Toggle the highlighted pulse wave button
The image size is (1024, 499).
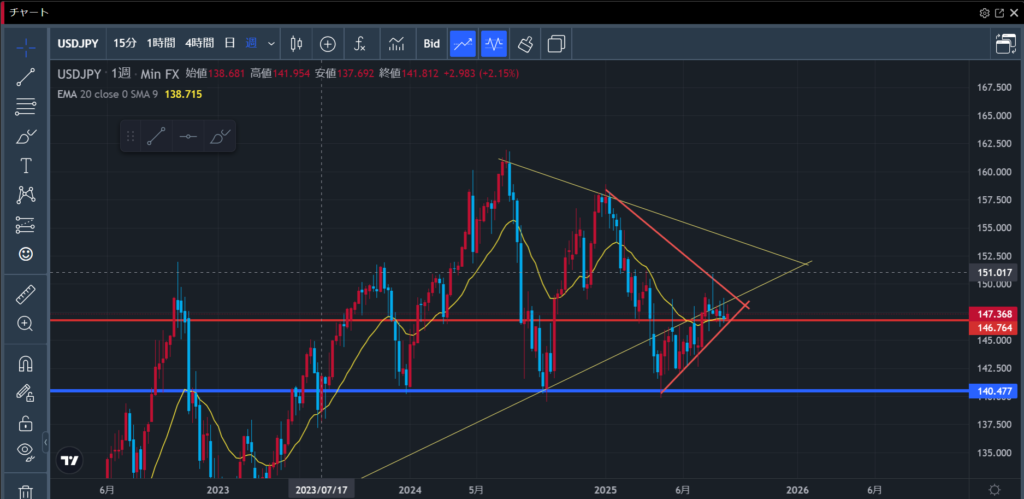(494, 44)
